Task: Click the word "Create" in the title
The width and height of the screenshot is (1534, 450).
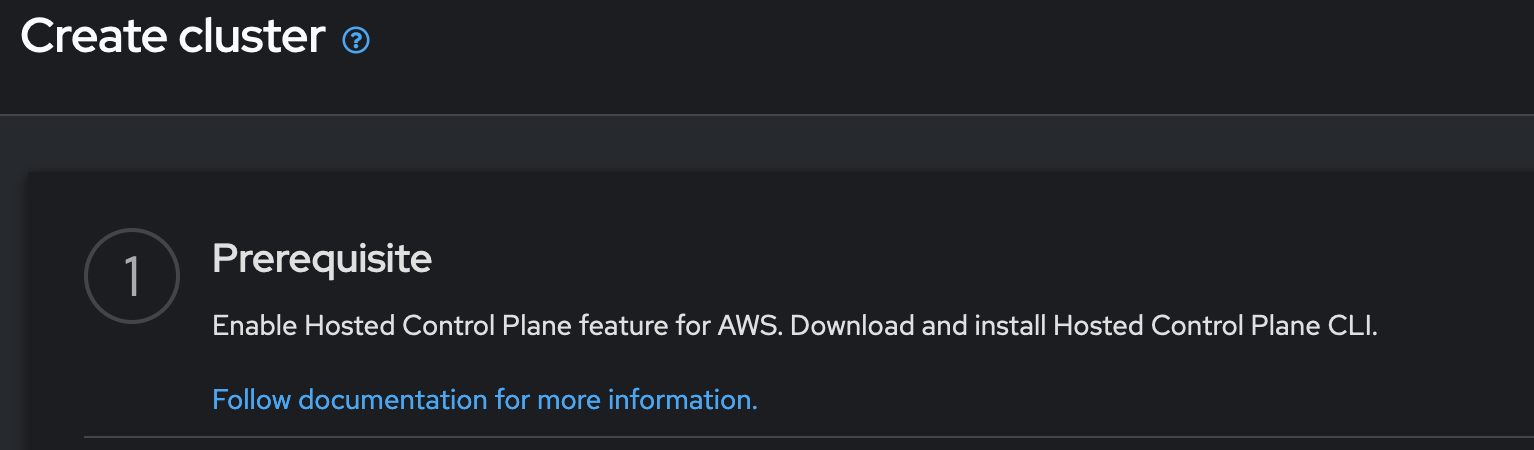Action: click(x=93, y=38)
